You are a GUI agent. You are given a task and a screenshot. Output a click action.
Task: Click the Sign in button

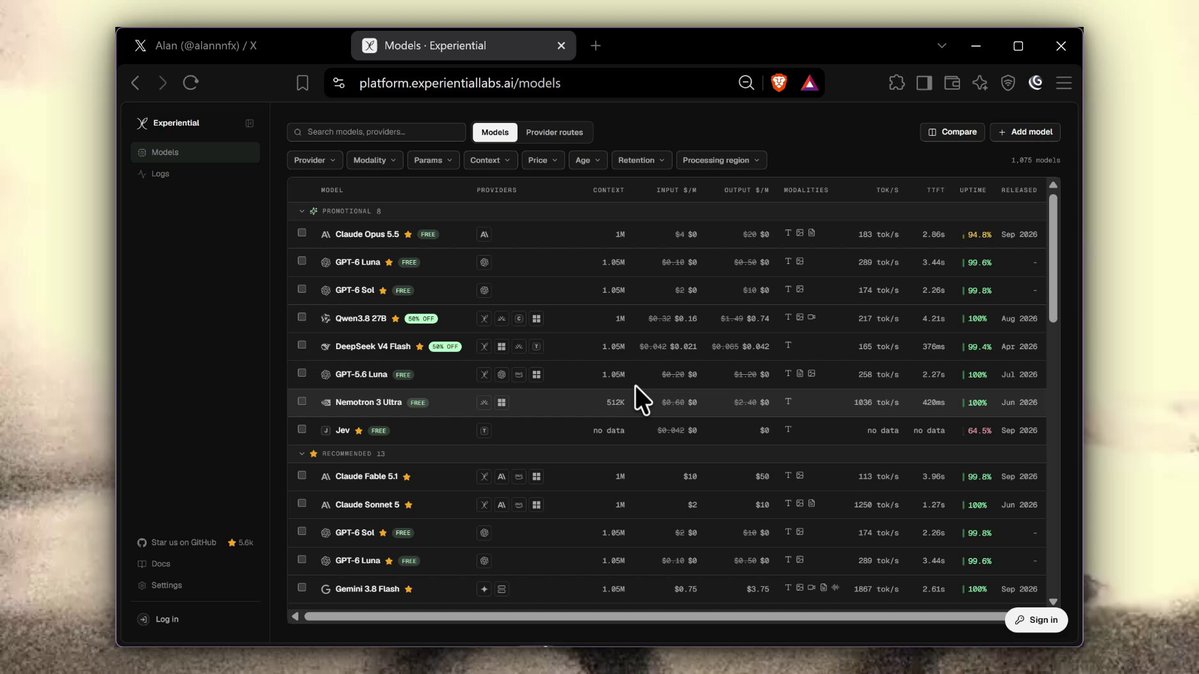pos(1036,620)
